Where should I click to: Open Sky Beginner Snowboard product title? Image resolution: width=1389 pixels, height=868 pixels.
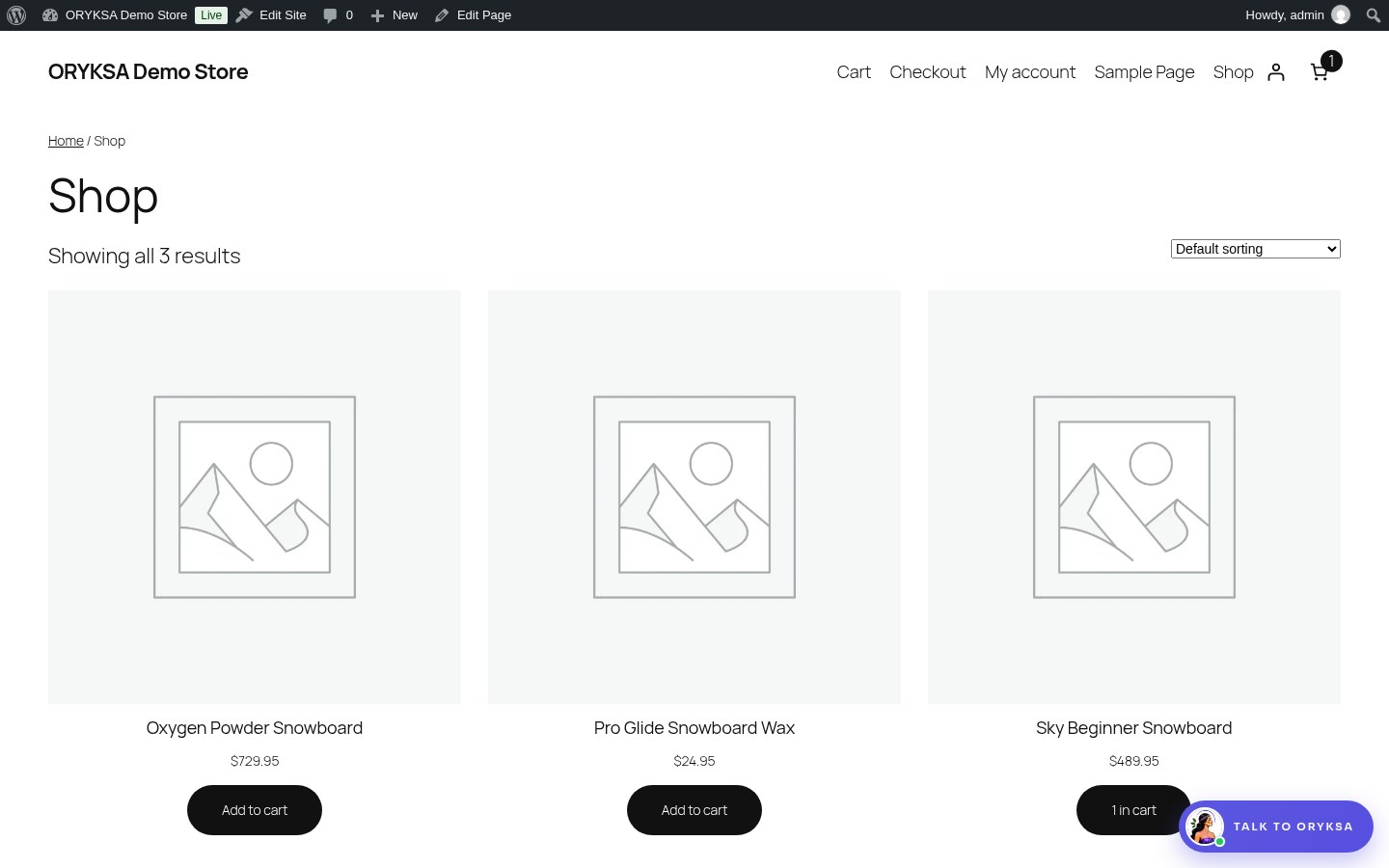[1134, 728]
